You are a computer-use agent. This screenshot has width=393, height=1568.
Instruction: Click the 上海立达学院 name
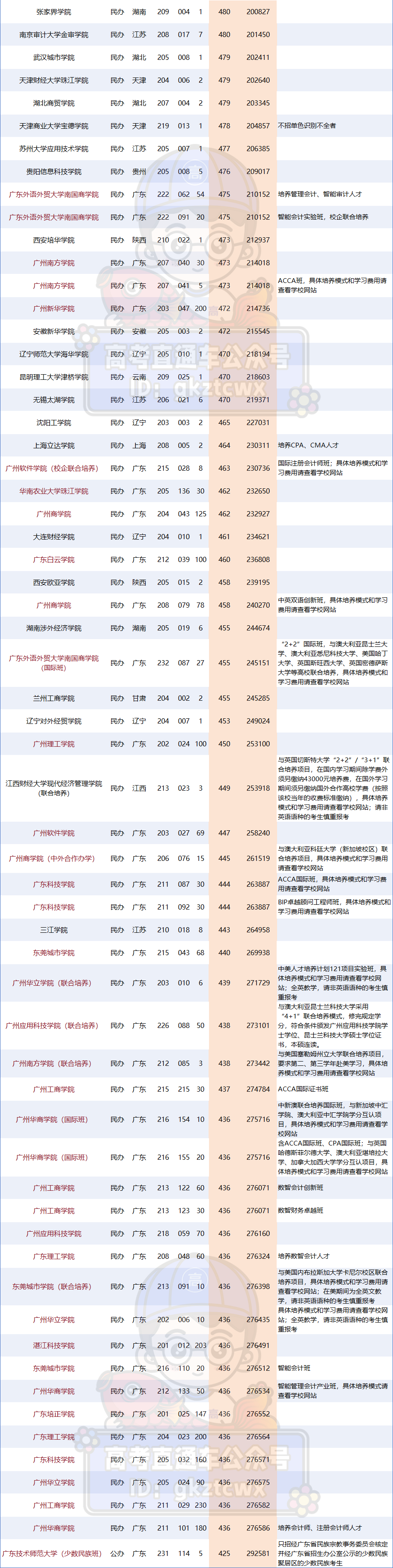53,446
